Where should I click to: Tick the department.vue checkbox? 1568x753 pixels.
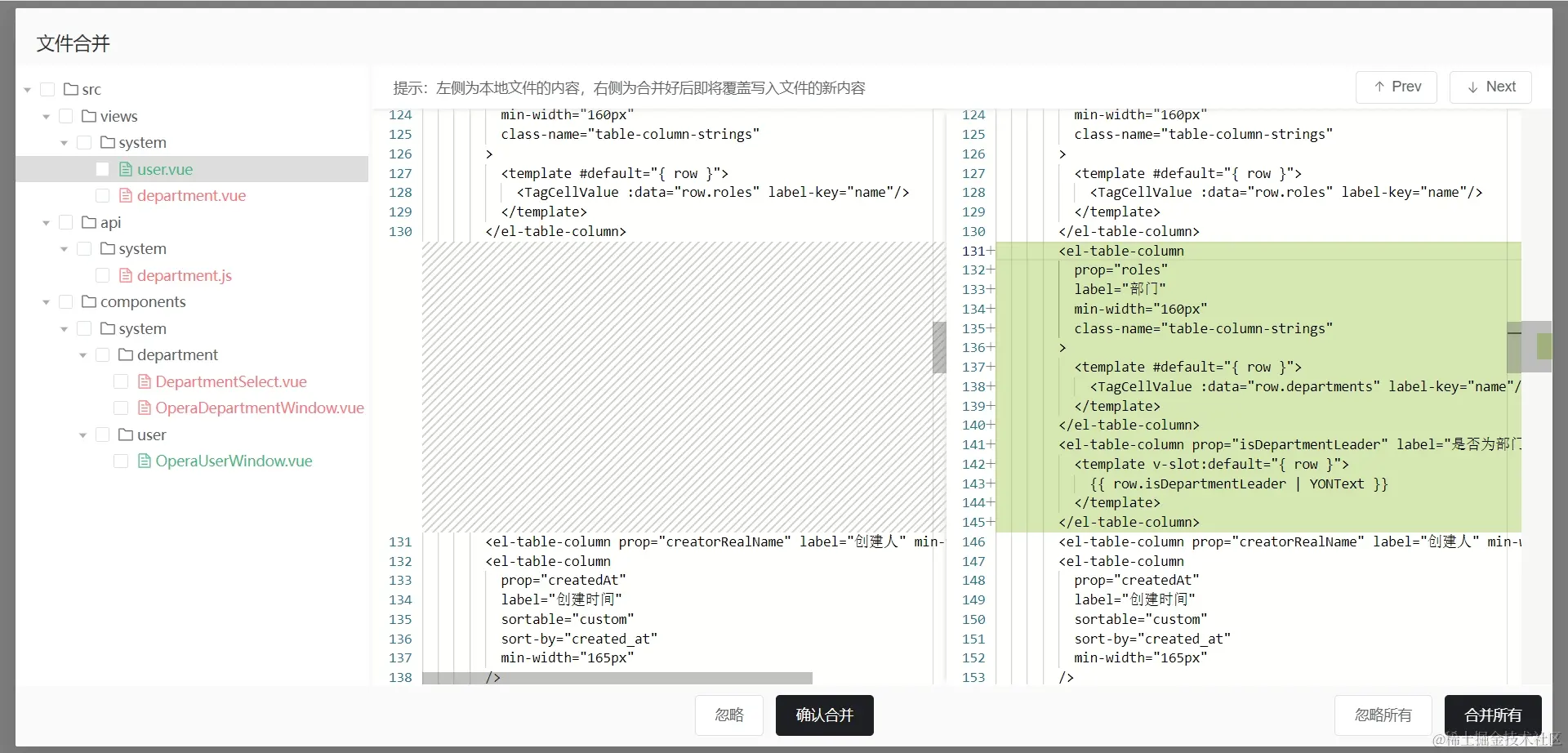click(x=103, y=195)
